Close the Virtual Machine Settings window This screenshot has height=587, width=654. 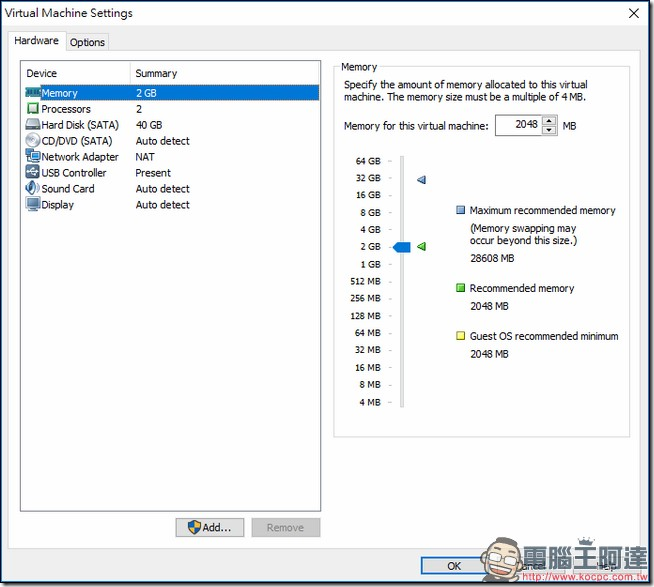[634, 13]
